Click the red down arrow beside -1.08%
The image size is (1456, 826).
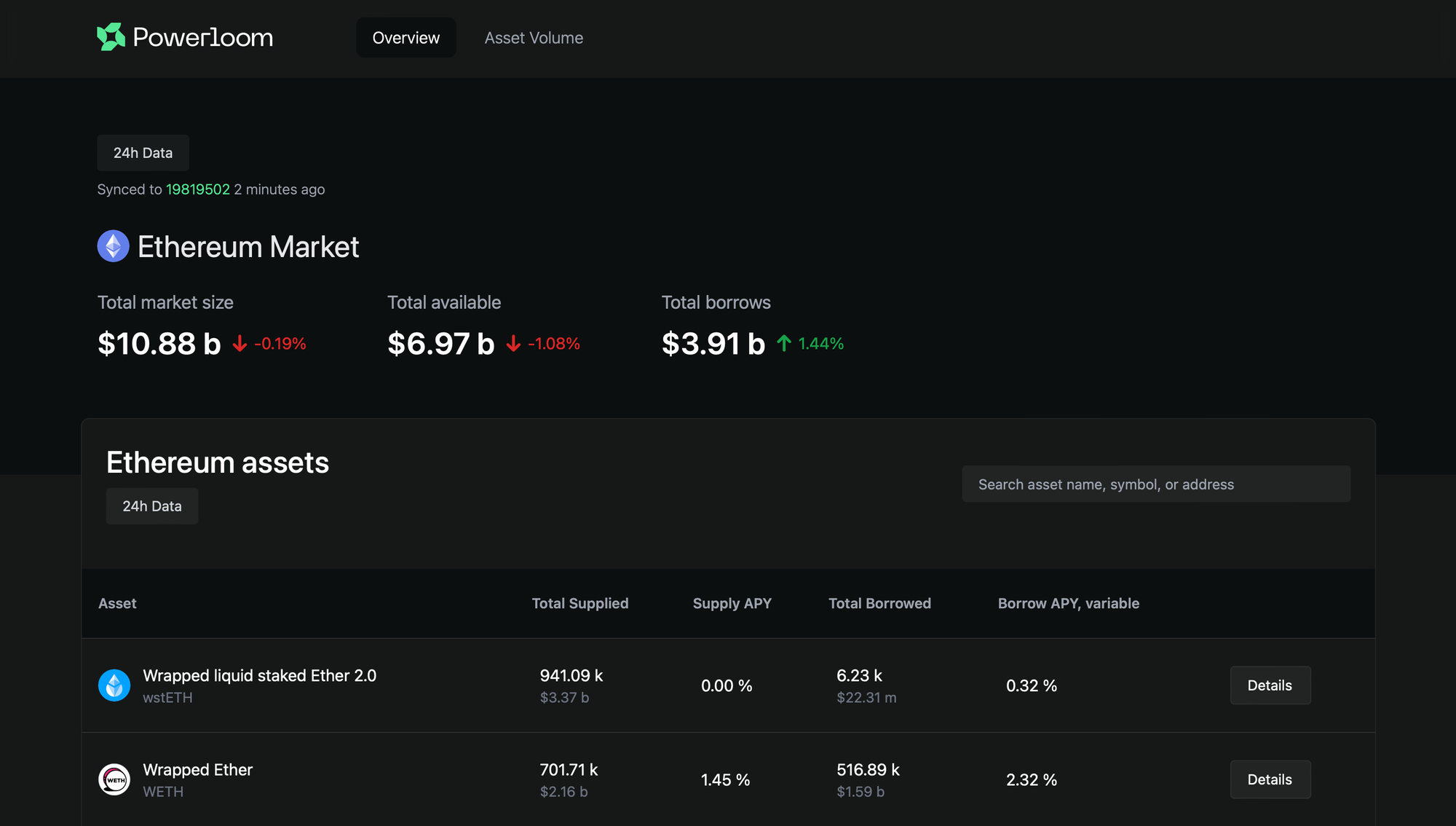(513, 344)
